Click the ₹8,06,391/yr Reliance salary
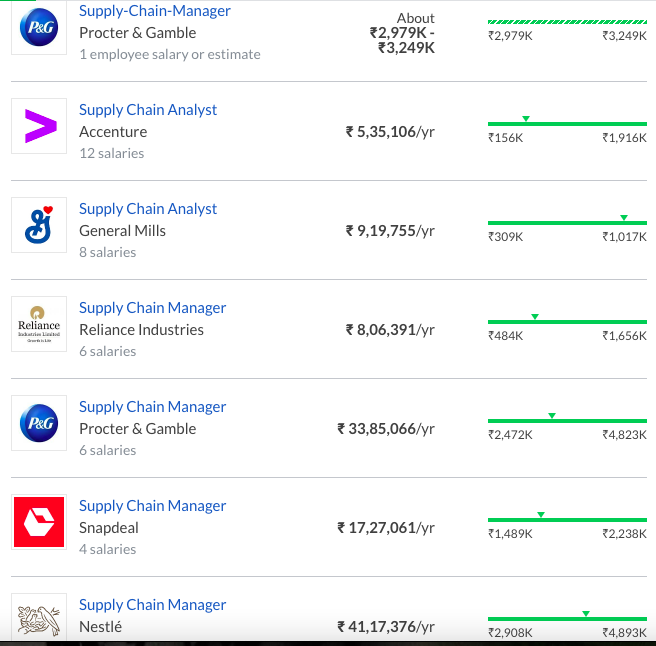 click(x=390, y=330)
